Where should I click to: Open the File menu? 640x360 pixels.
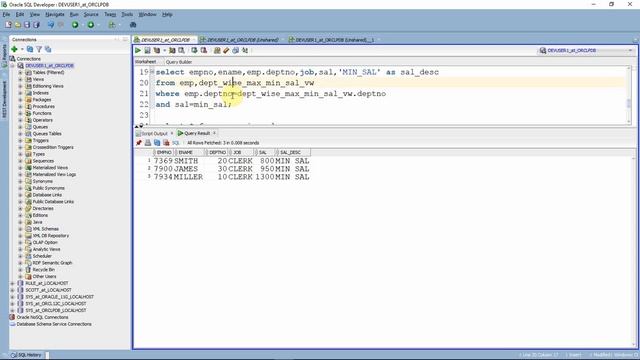6,14
